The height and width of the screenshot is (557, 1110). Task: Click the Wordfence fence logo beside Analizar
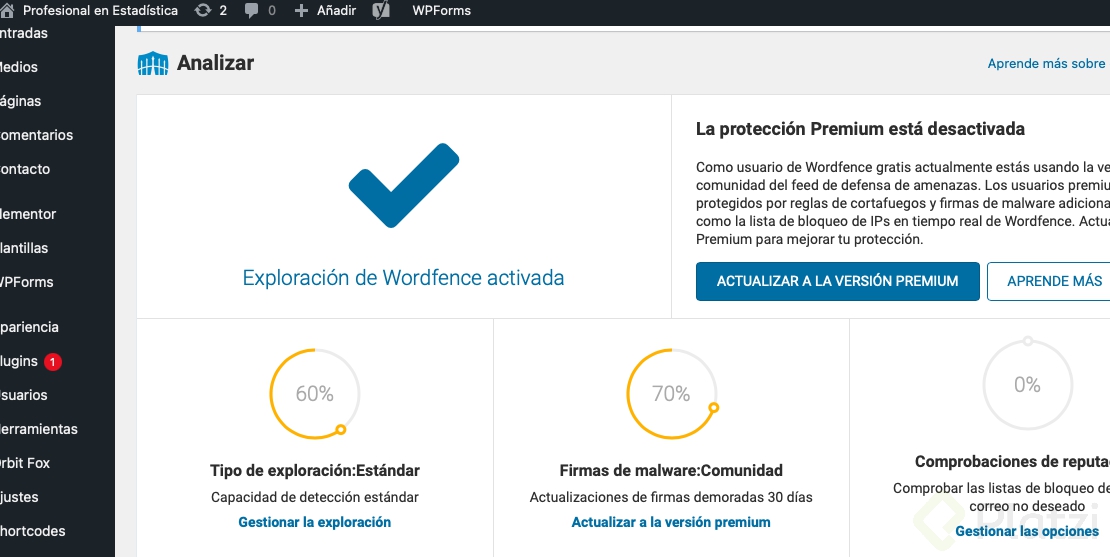(x=153, y=64)
